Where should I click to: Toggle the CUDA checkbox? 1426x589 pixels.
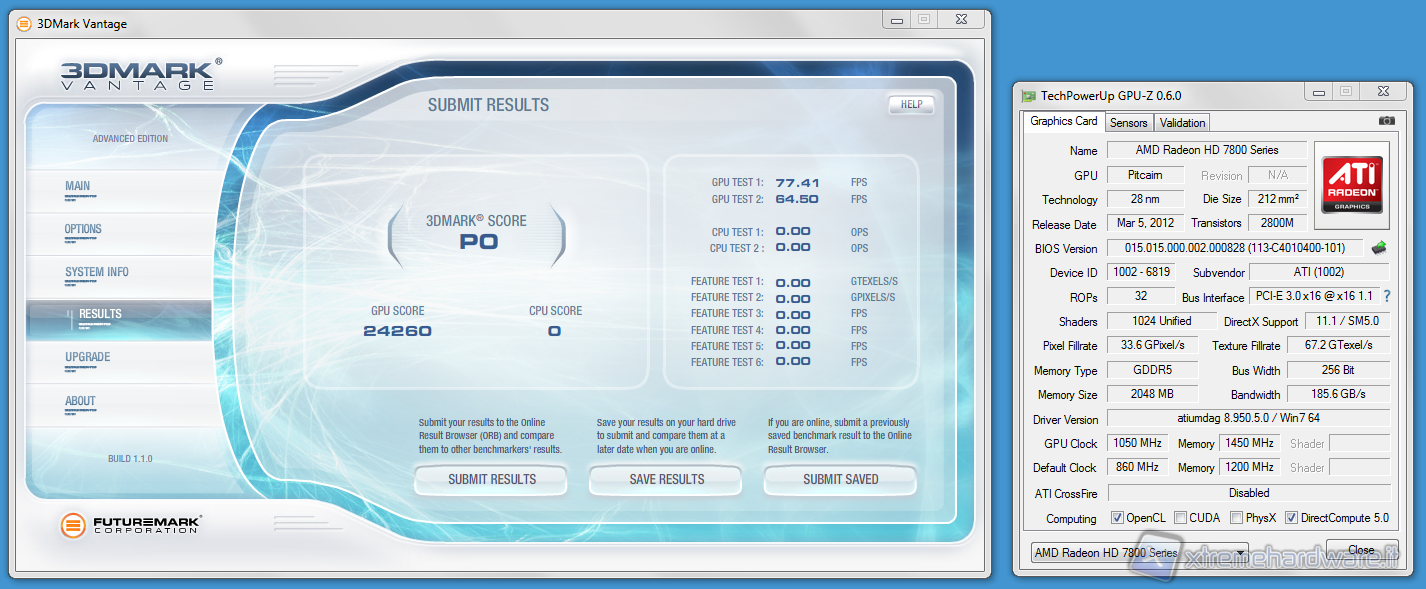tap(1181, 518)
